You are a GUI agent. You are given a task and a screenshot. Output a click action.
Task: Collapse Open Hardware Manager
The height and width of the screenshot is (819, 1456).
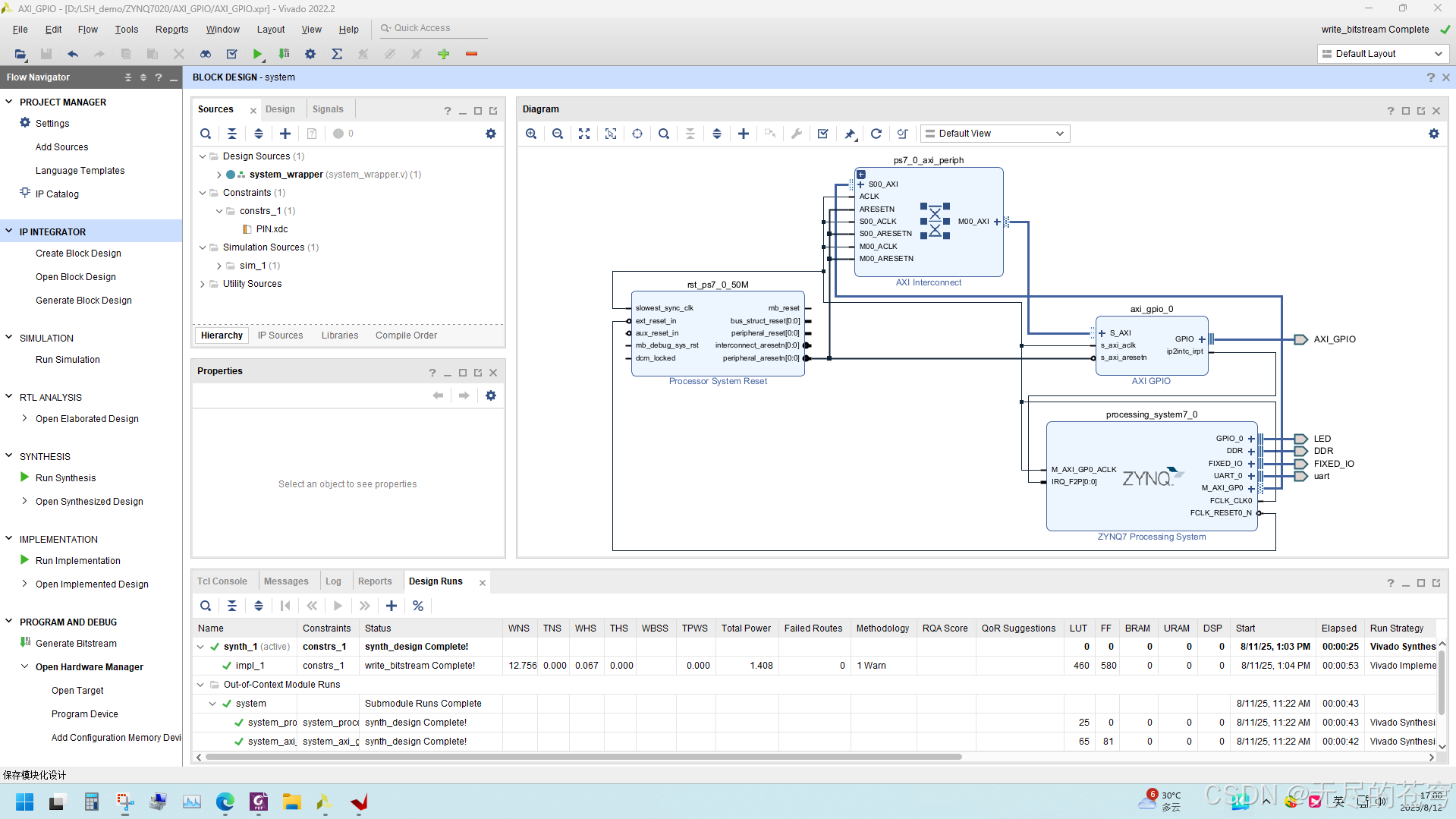click(24, 666)
